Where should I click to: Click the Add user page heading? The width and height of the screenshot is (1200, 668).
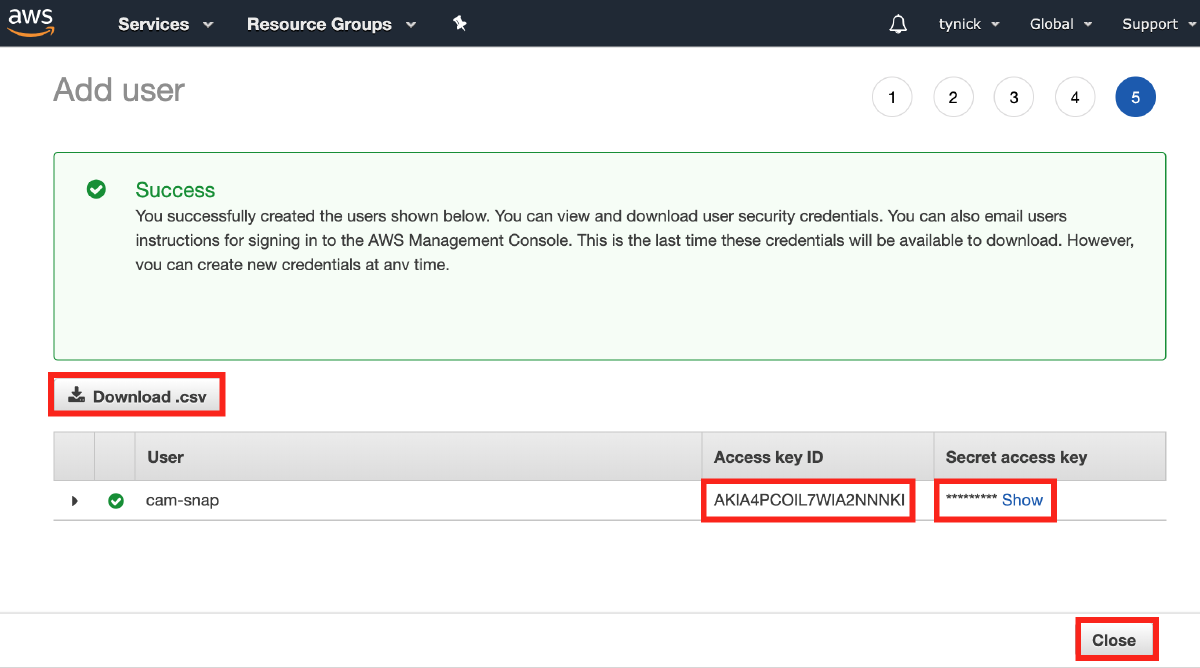click(x=119, y=90)
